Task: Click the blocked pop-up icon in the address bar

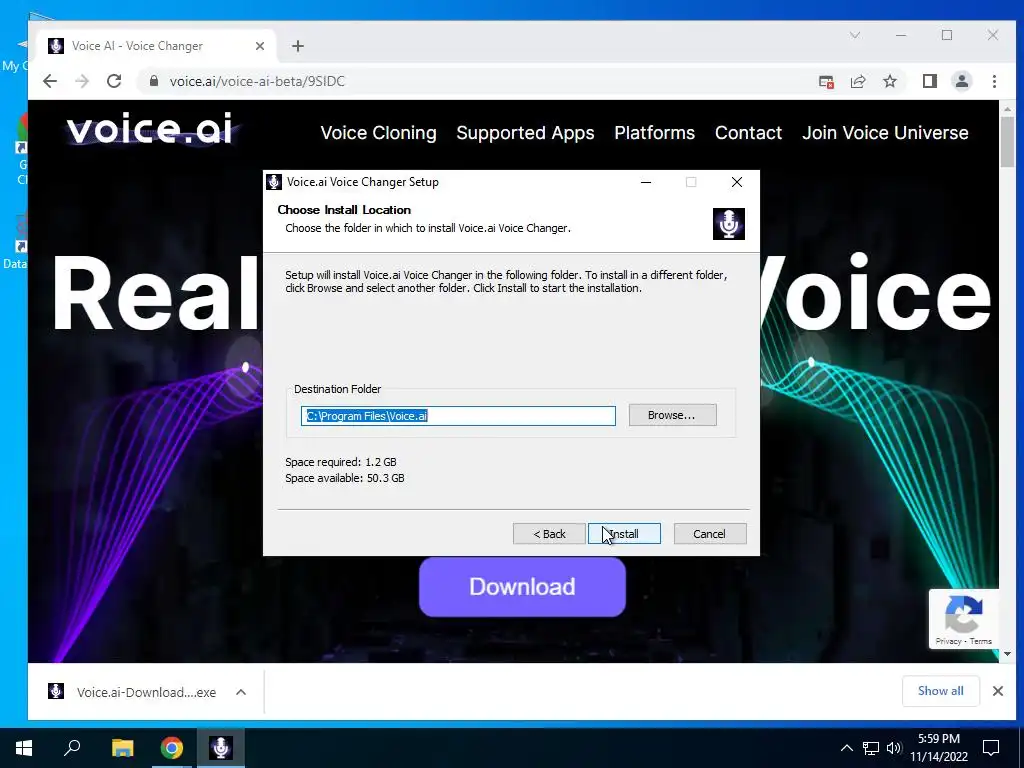Action: (x=826, y=82)
